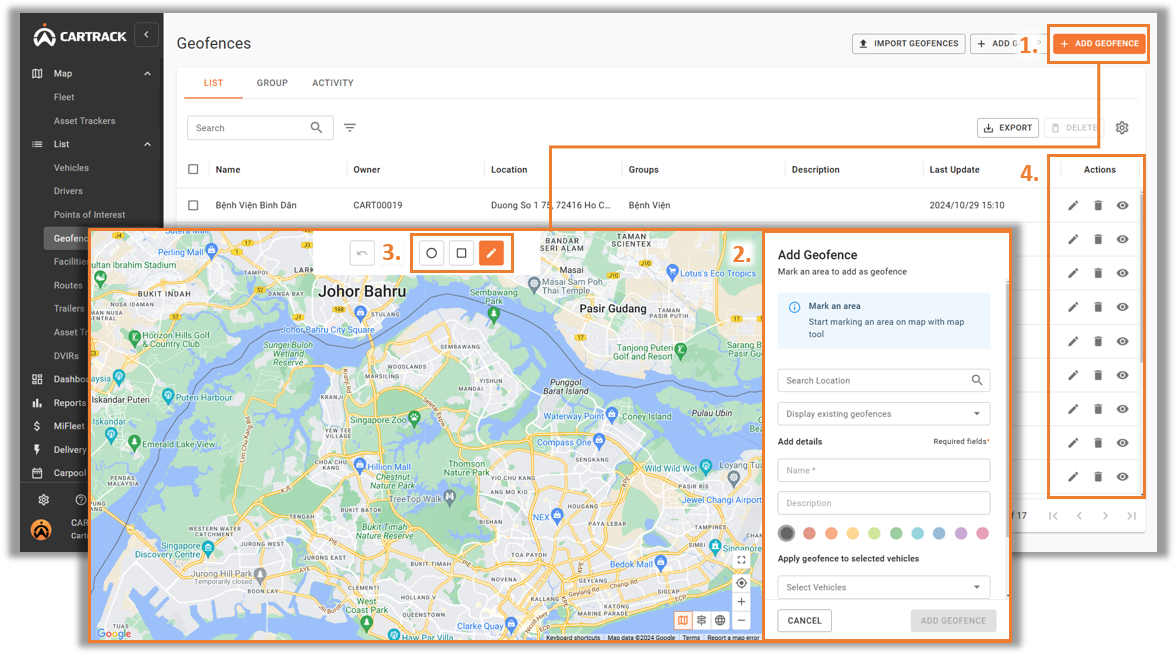The image size is (1175, 656).
Task: Switch to the default map view icon
Action: (683, 620)
